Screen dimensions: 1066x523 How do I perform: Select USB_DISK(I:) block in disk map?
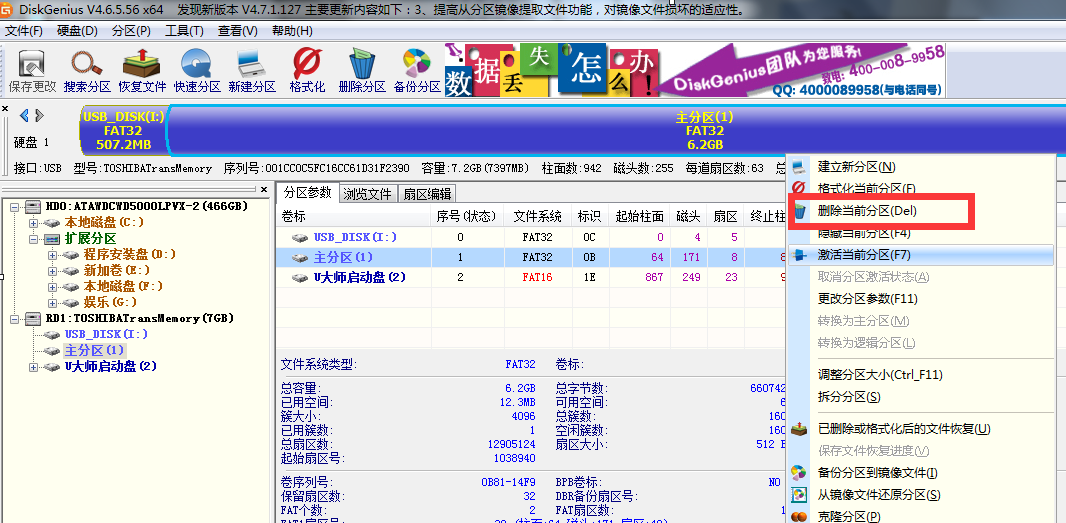(123, 131)
